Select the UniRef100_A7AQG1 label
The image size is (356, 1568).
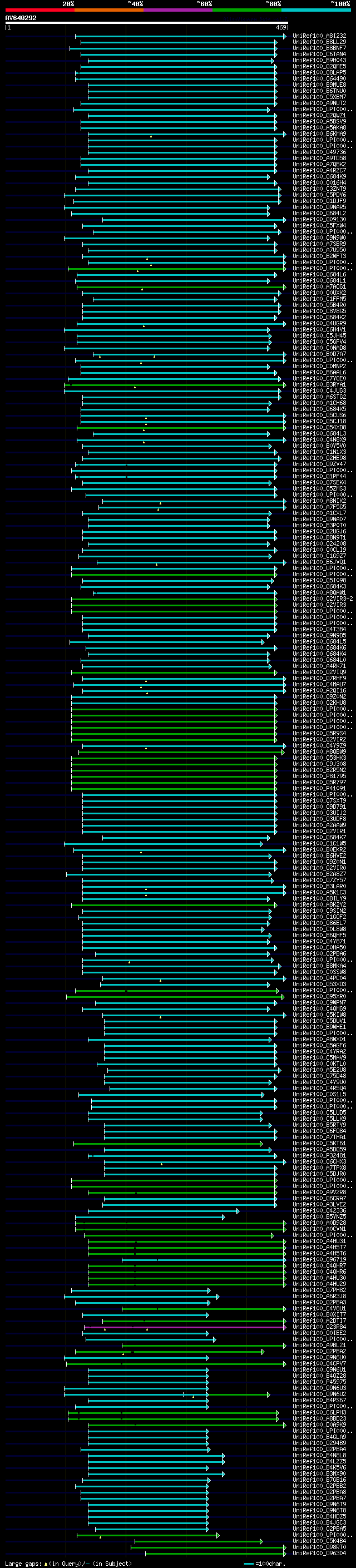coord(319,286)
